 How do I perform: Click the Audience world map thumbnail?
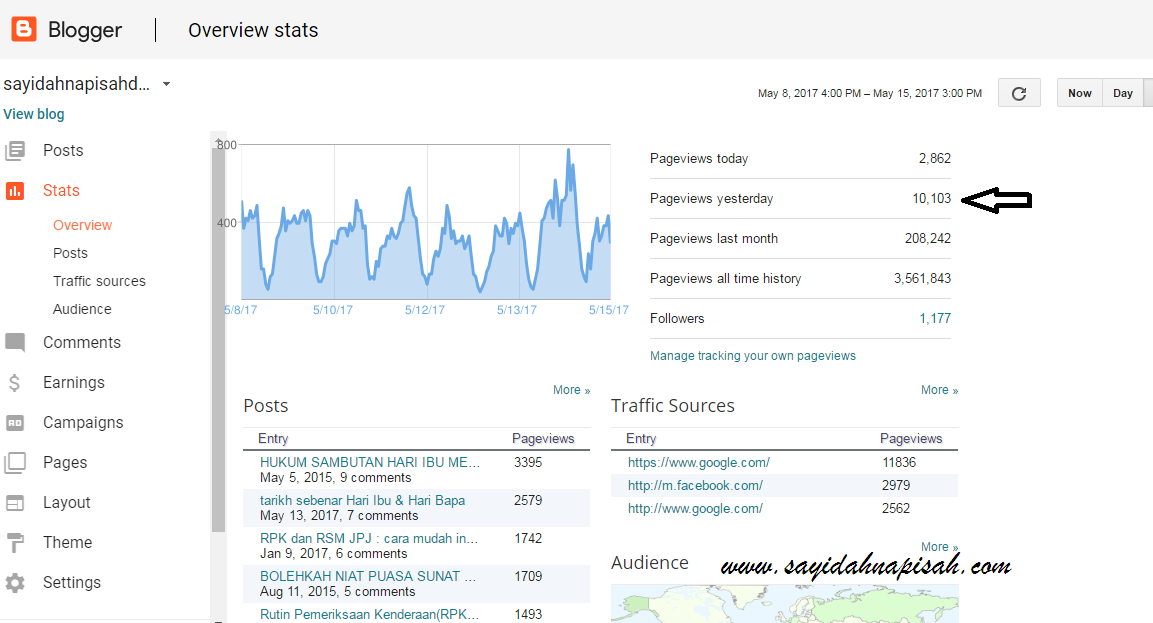[x=785, y=604]
